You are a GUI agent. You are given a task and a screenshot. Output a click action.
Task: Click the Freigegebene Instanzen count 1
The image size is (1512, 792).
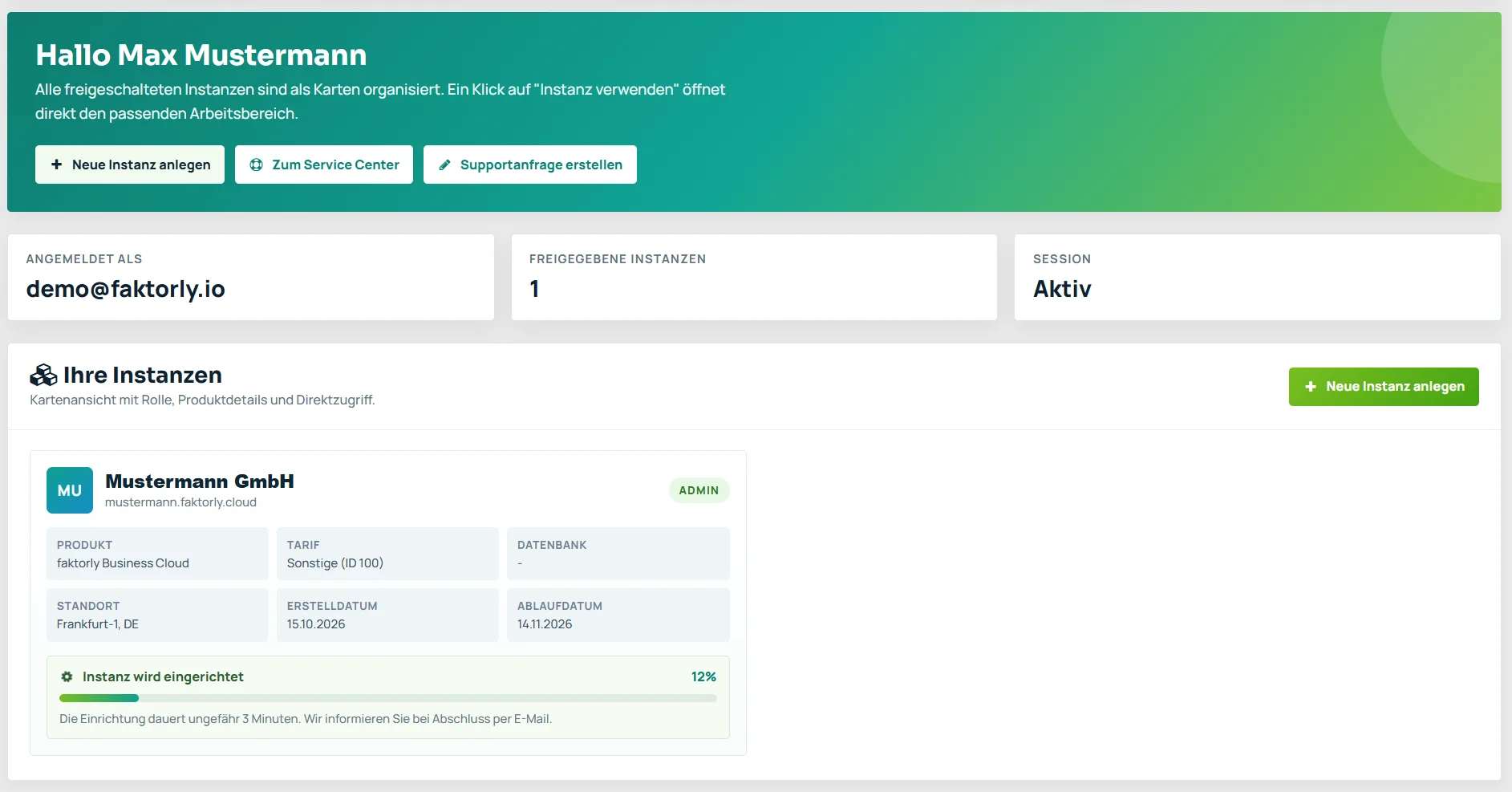(534, 289)
